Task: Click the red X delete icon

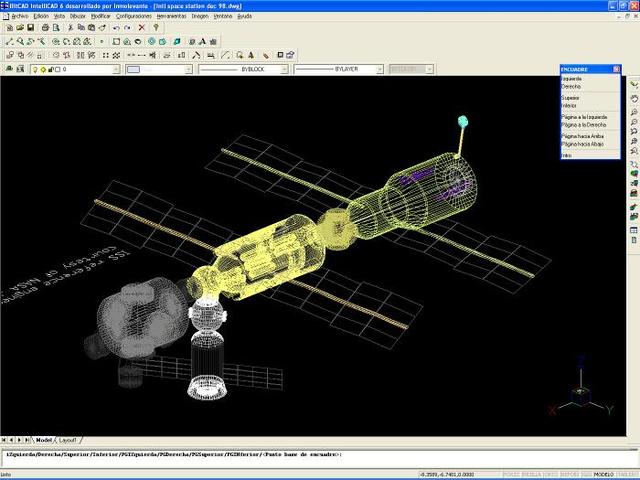Action: pyautogui.click(x=142, y=28)
